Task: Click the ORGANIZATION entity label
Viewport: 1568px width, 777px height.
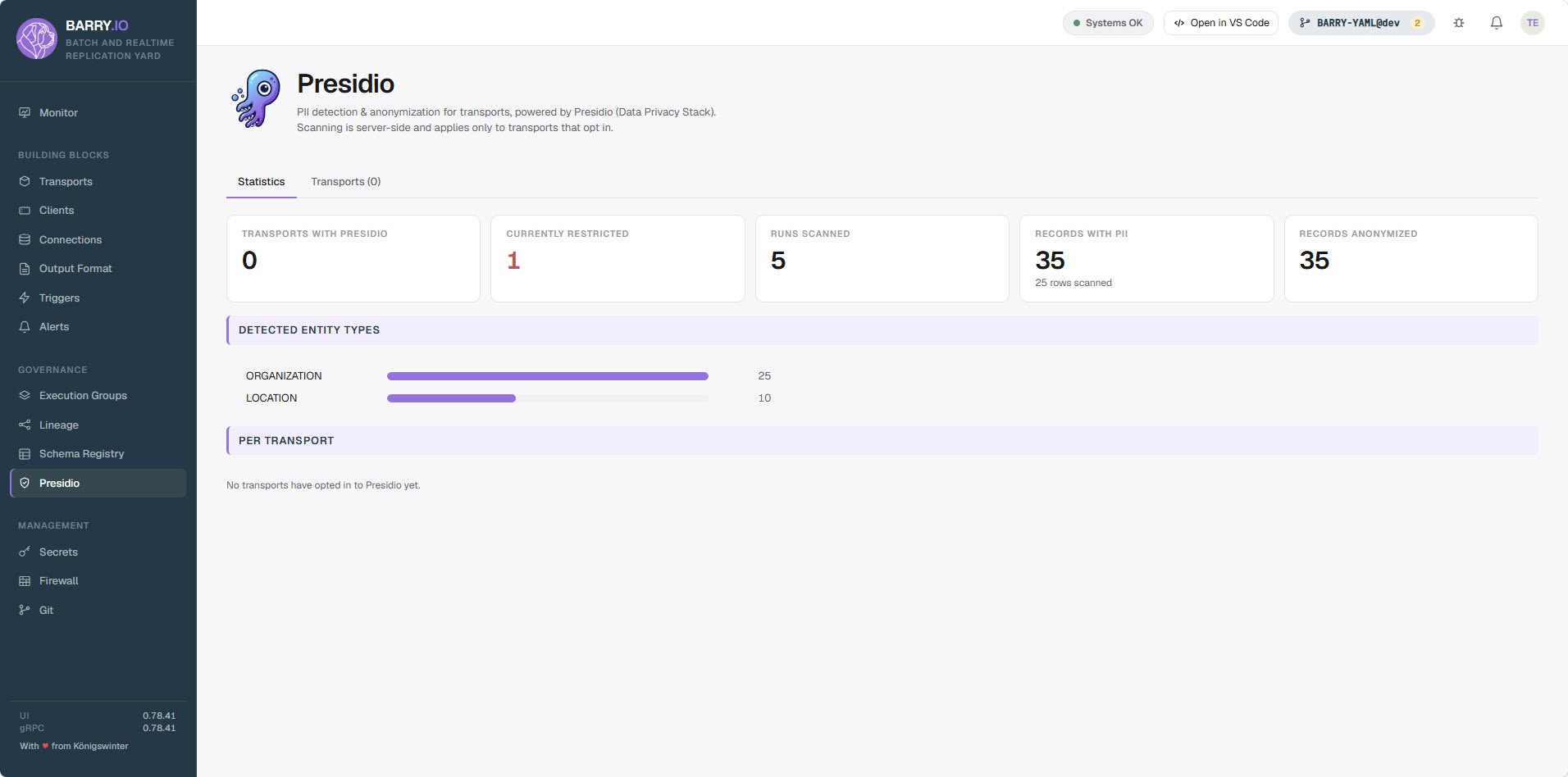Action: click(x=284, y=376)
